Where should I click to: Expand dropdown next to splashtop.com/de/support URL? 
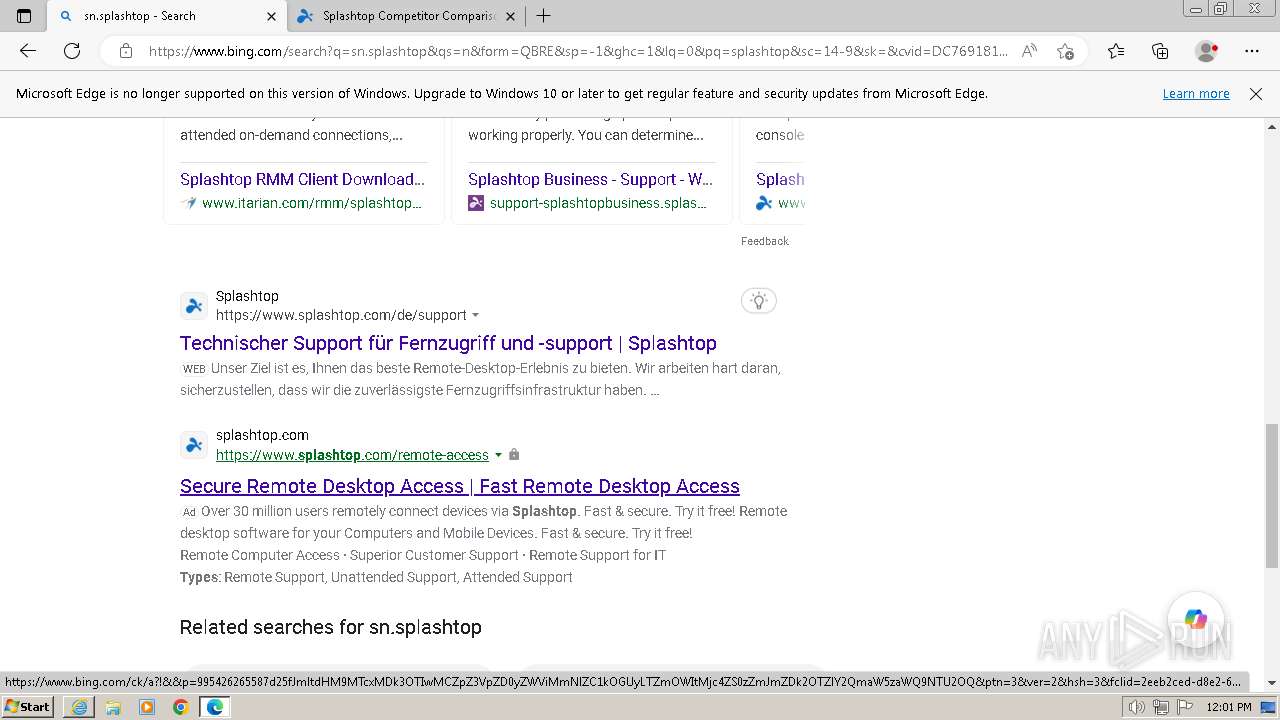pos(475,315)
